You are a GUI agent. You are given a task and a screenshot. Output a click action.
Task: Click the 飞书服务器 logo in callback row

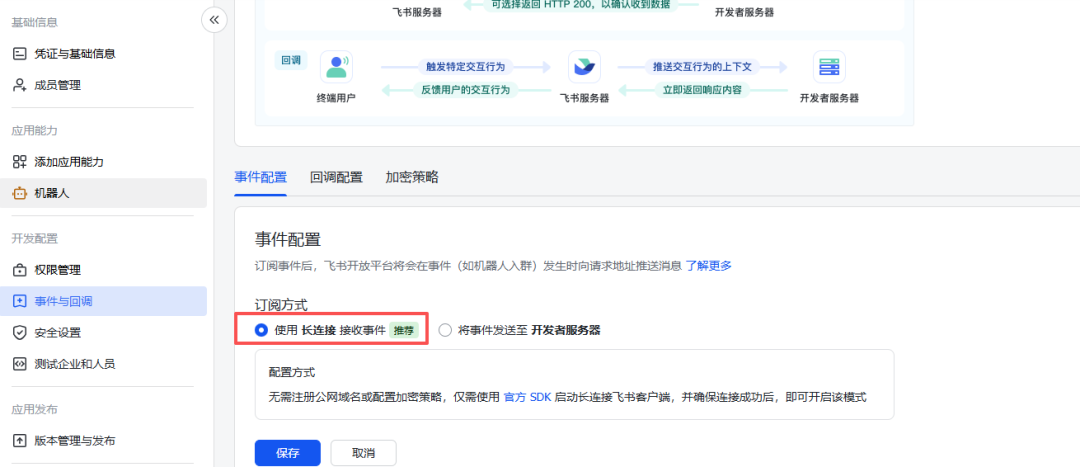pos(584,67)
